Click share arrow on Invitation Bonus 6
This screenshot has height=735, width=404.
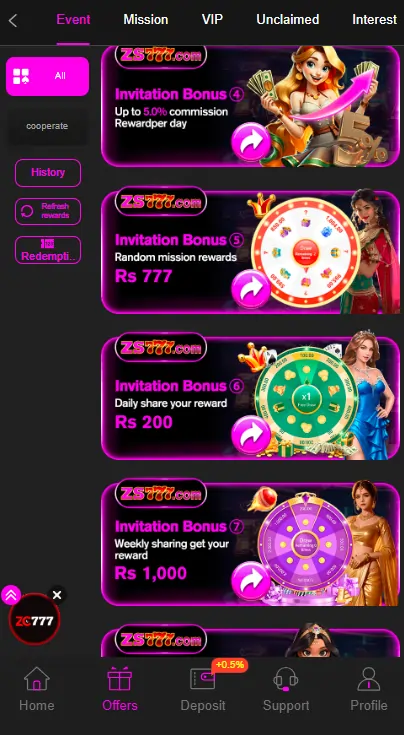(x=251, y=435)
